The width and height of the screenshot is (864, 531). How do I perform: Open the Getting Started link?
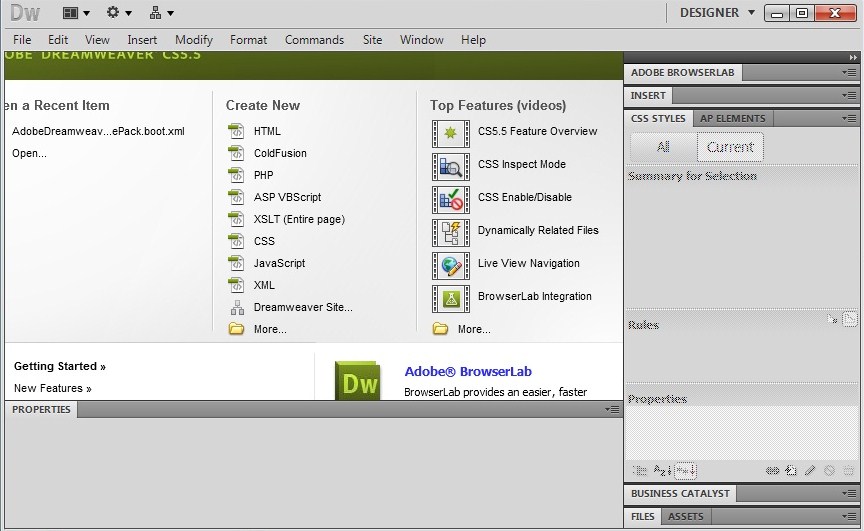point(60,366)
